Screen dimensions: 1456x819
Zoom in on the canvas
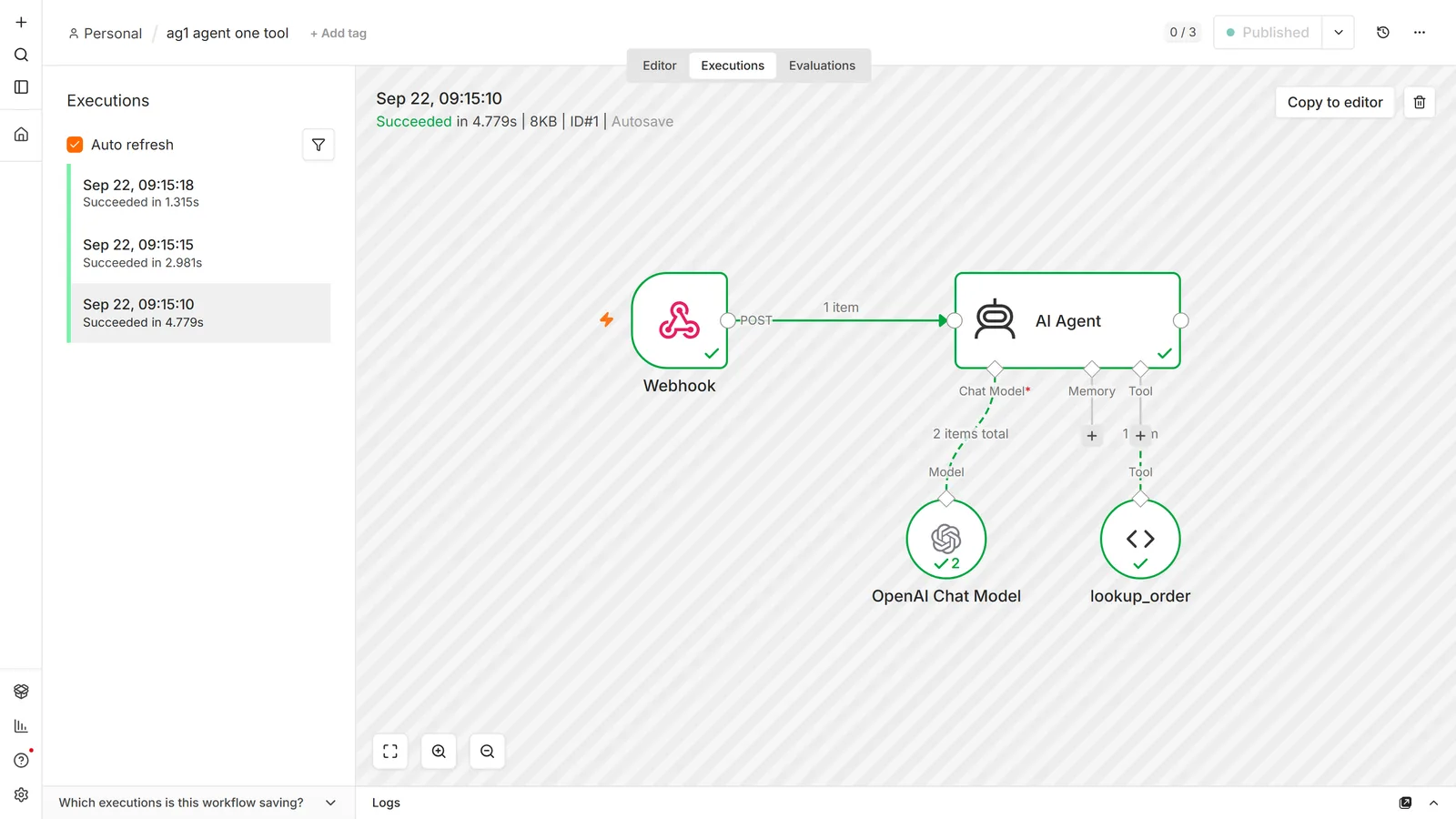[x=439, y=752]
